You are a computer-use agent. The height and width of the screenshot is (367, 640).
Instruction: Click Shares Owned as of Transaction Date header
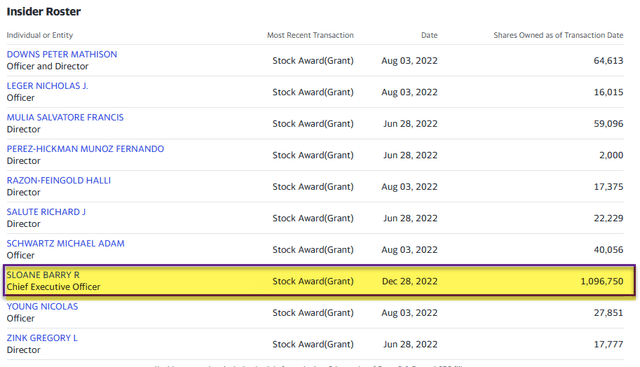(x=558, y=35)
